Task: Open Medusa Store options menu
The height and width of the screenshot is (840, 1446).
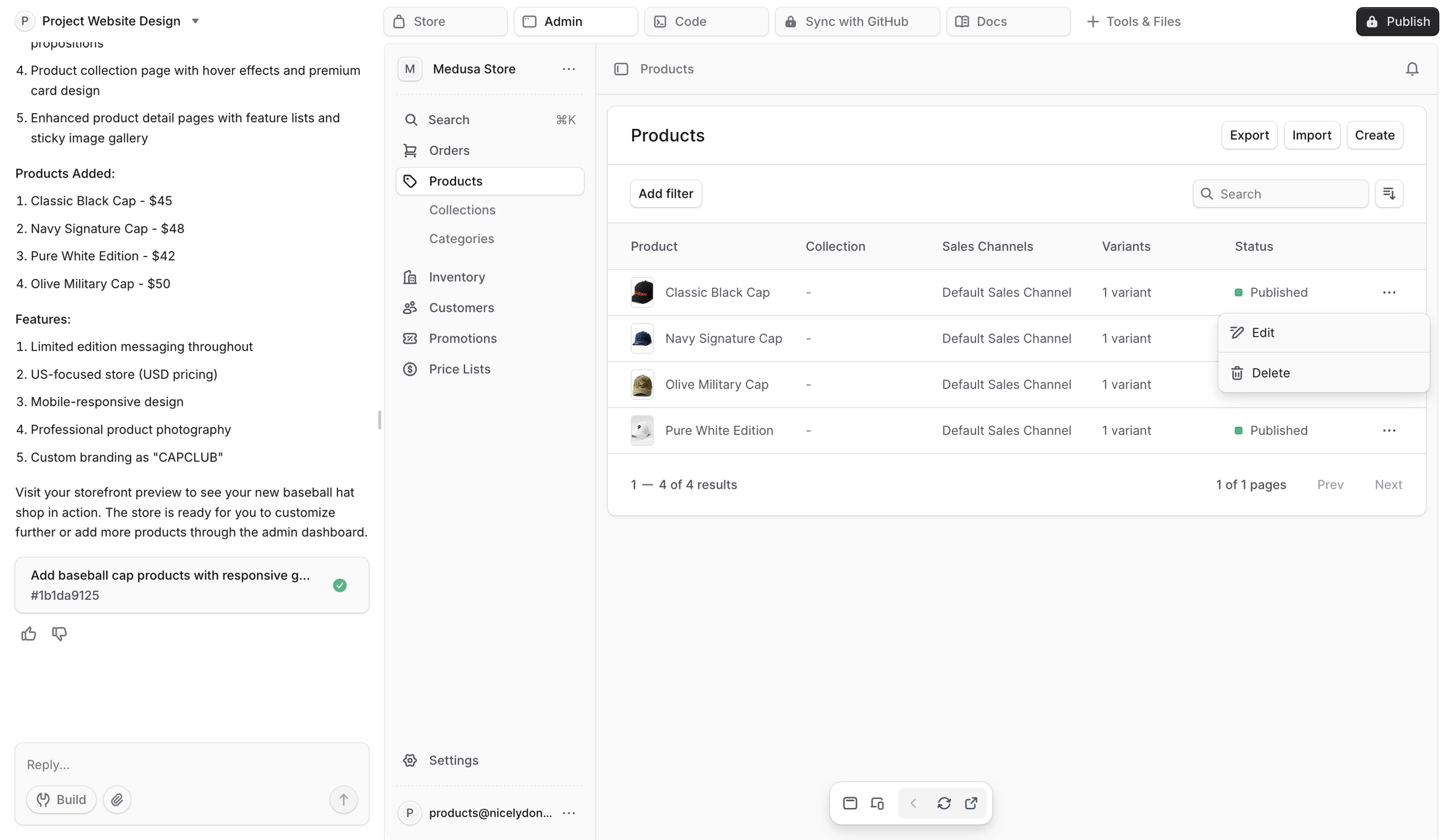Action: [x=568, y=69]
